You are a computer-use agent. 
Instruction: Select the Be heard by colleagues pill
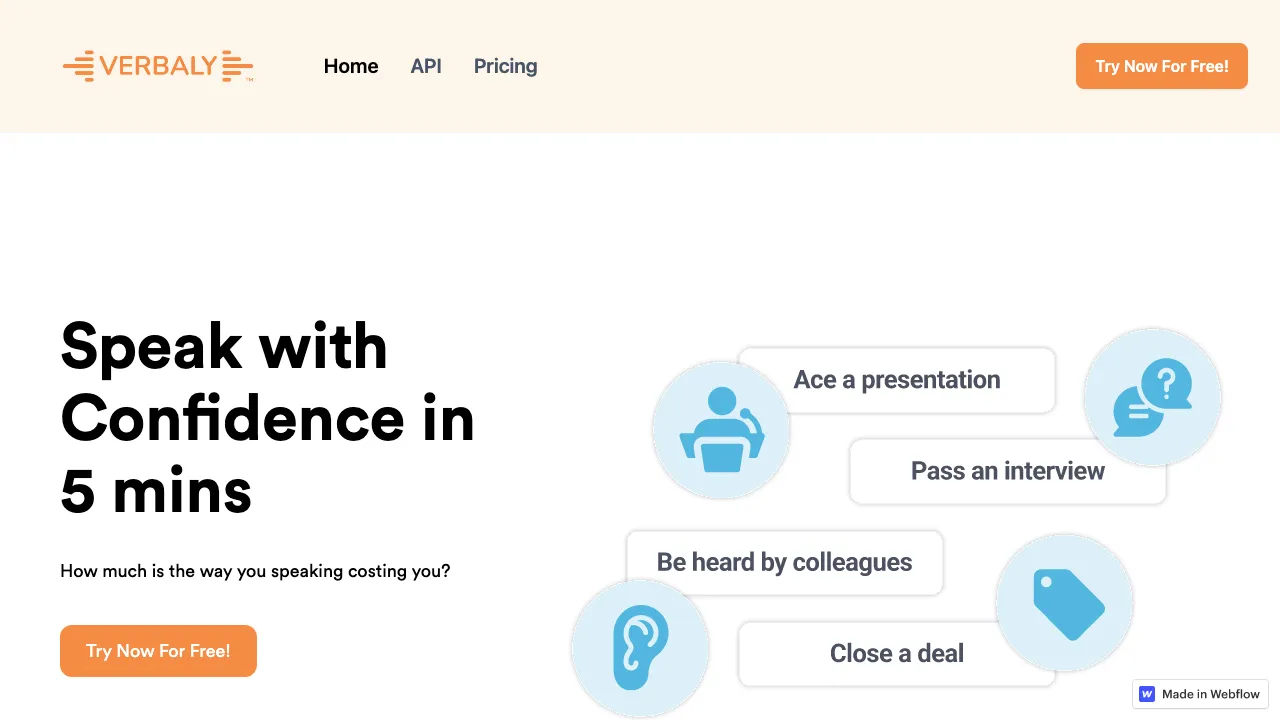[784, 562]
